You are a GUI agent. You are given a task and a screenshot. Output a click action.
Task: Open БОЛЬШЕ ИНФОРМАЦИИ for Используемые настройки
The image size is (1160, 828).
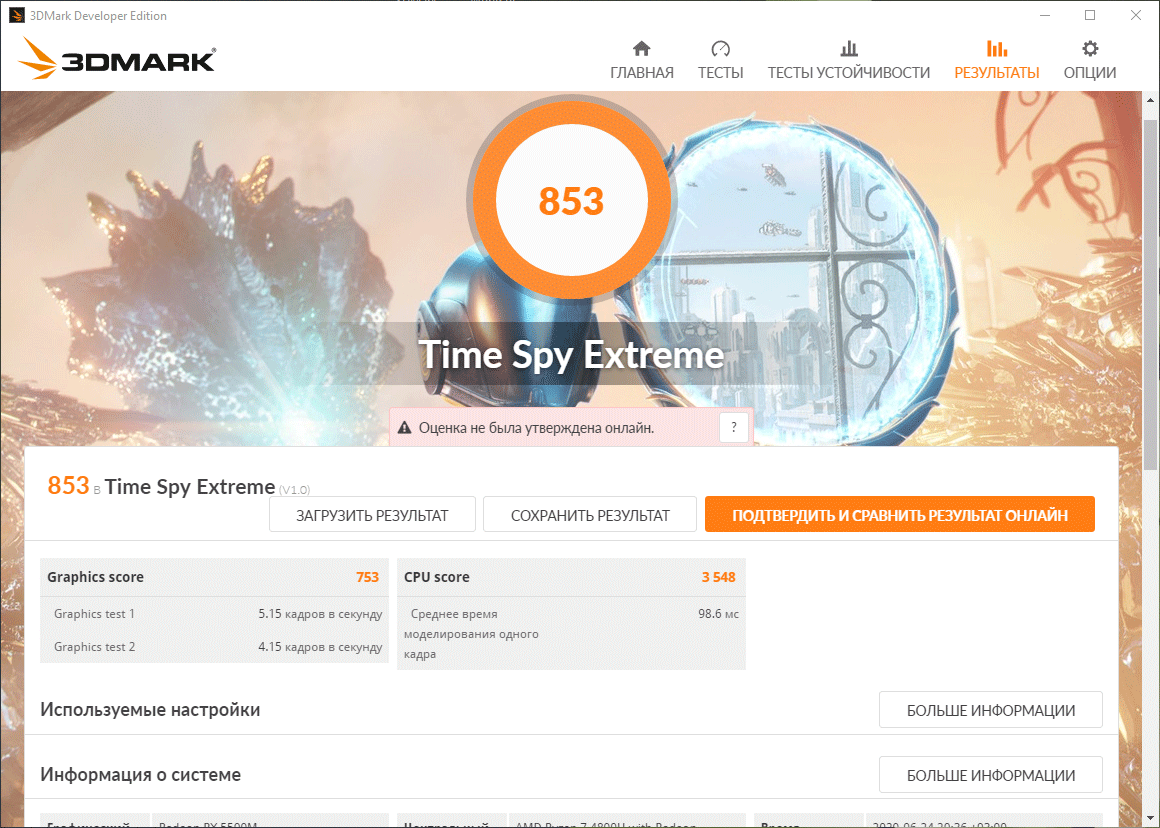991,710
